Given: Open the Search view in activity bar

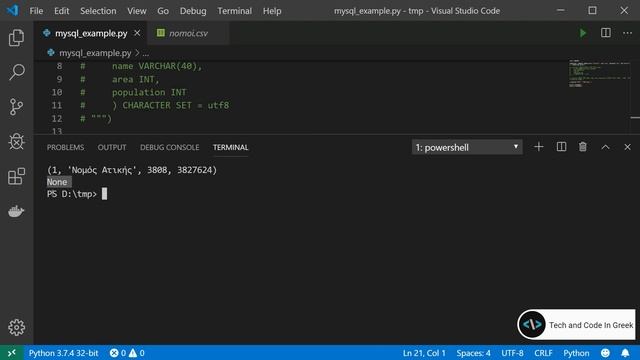Looking at the screenshot, I should point(16,72).
